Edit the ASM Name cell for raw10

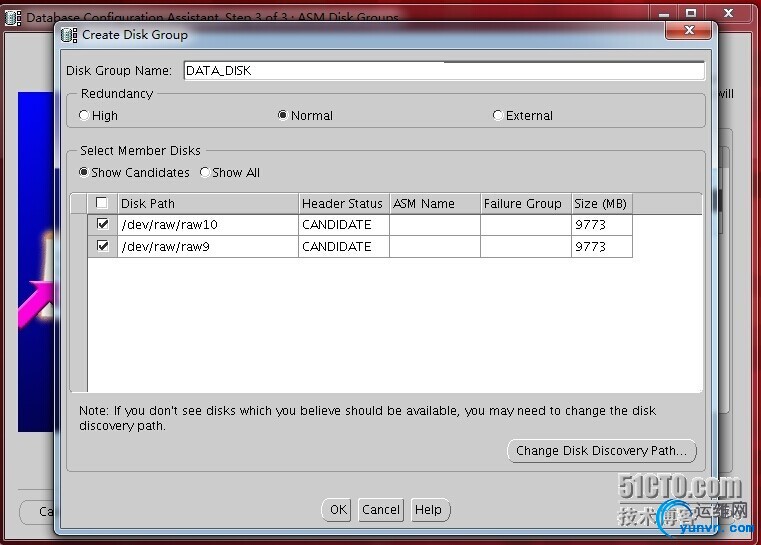click(x=435, y=225)
